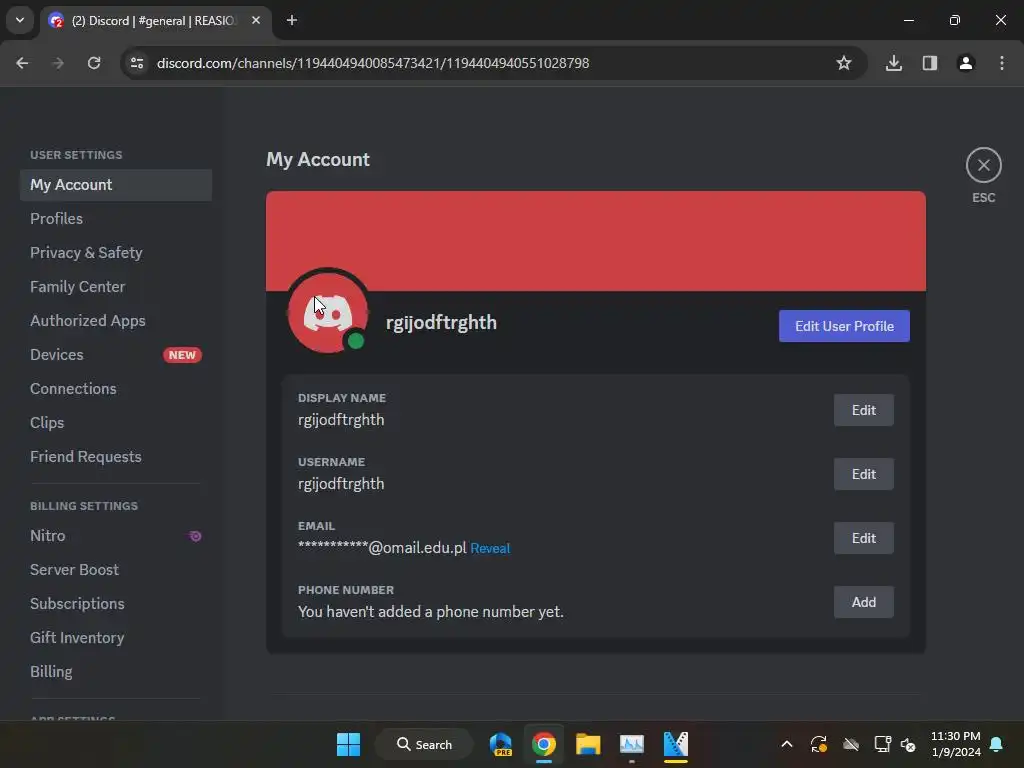The width and height of the screenshot is (1024, 768).
Task: Open a new browser tab
Action: tap(292, 20)
